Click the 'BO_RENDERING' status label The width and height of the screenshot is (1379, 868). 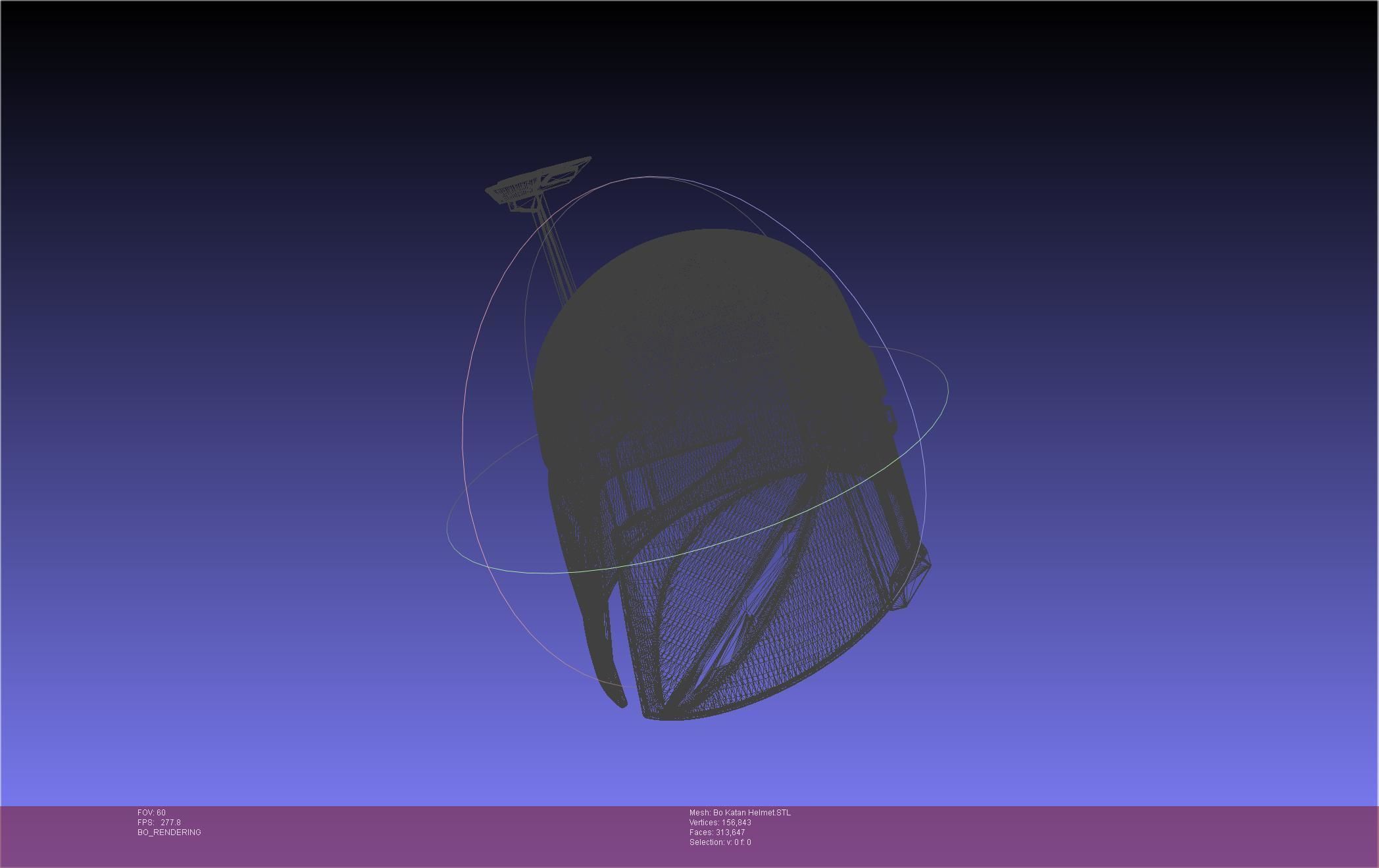[169, 832]
